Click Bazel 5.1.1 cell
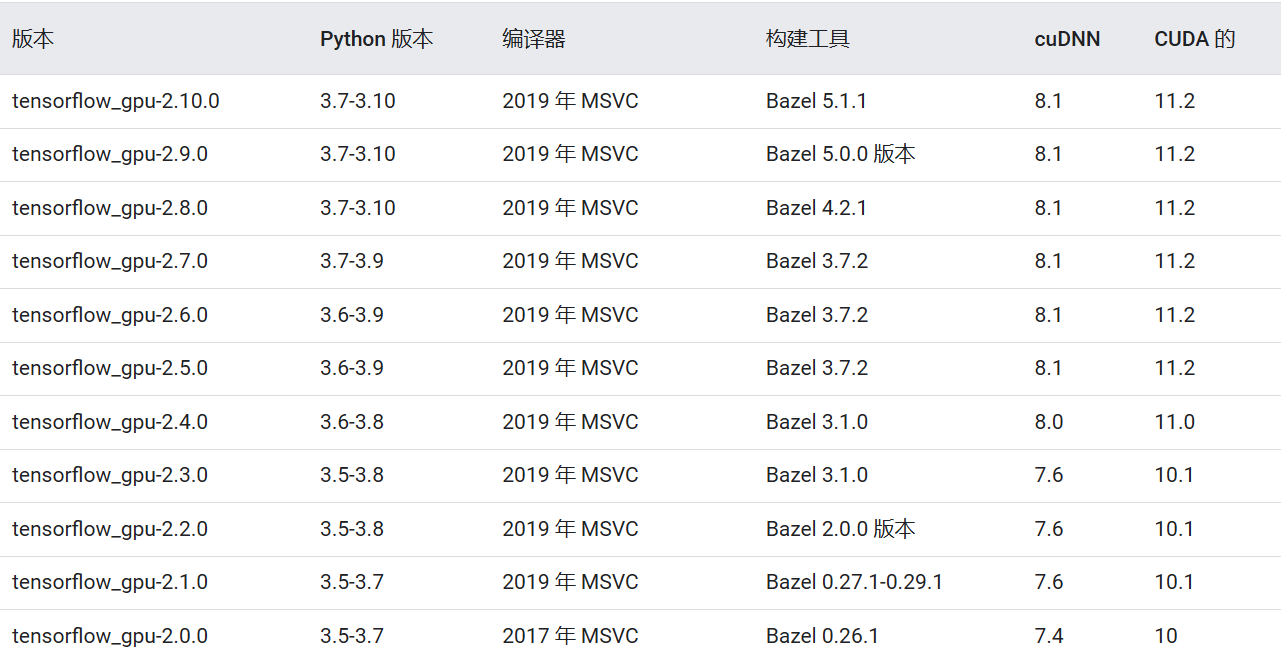 (x=817, y=101)
